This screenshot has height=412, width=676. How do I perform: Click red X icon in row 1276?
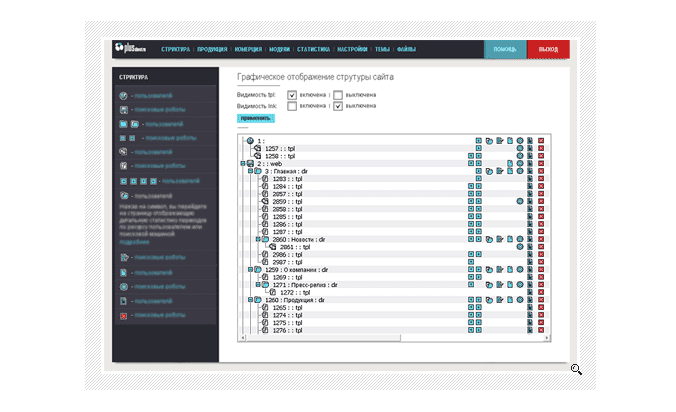541,330
